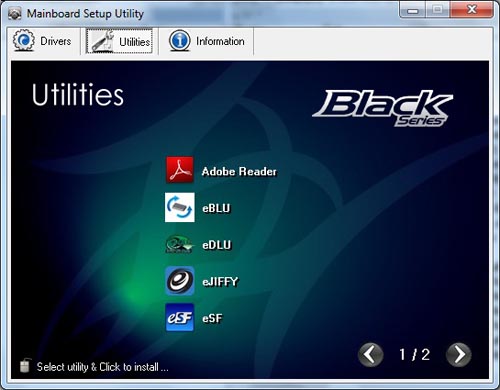The image size is (500, 390).
Task: Minimize the Mainboard Setup Utility window
Action: (412, 10)
